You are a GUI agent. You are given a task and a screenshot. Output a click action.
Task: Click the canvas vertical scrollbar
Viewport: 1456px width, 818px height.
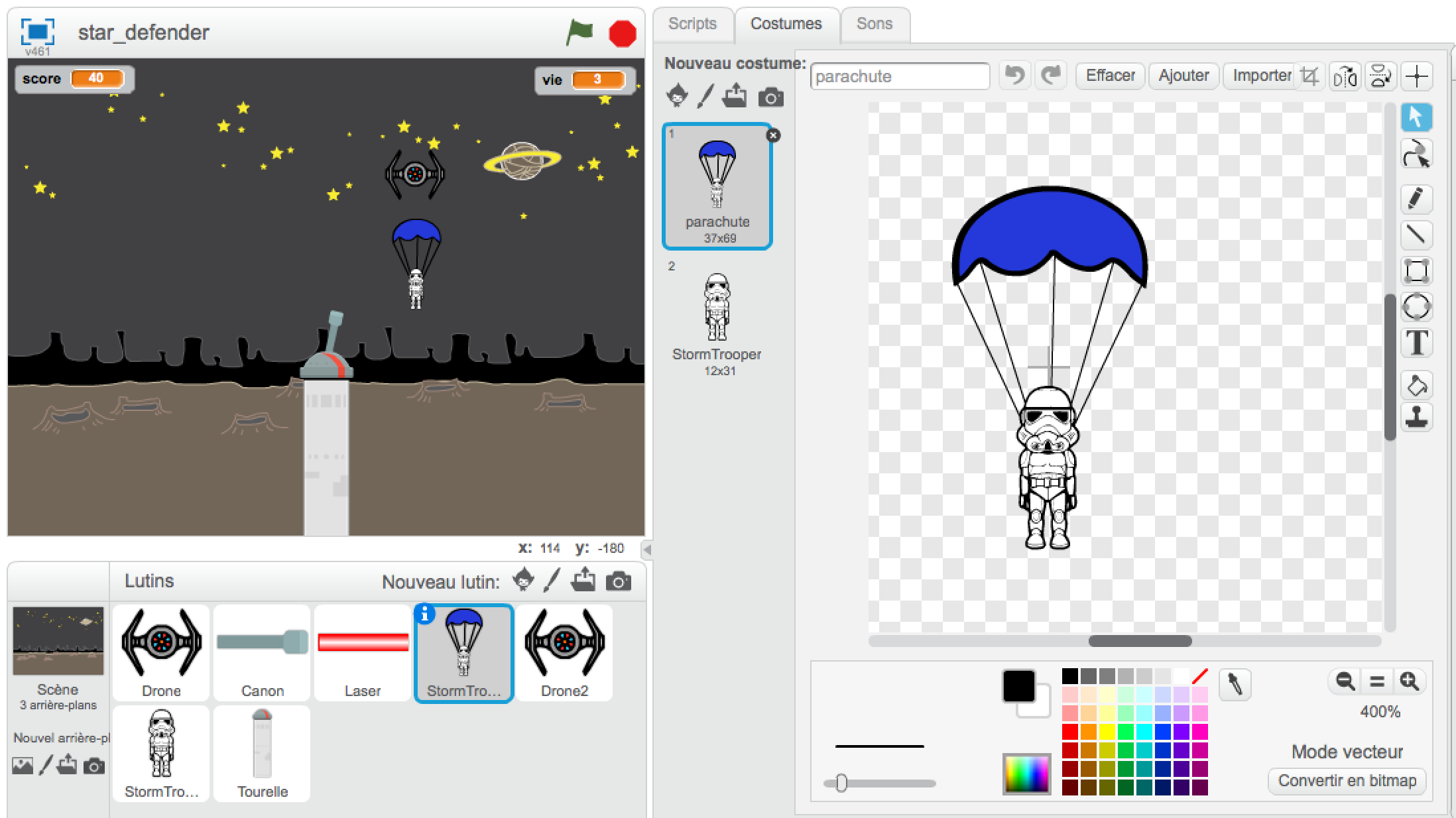[x=1390, y=367]
